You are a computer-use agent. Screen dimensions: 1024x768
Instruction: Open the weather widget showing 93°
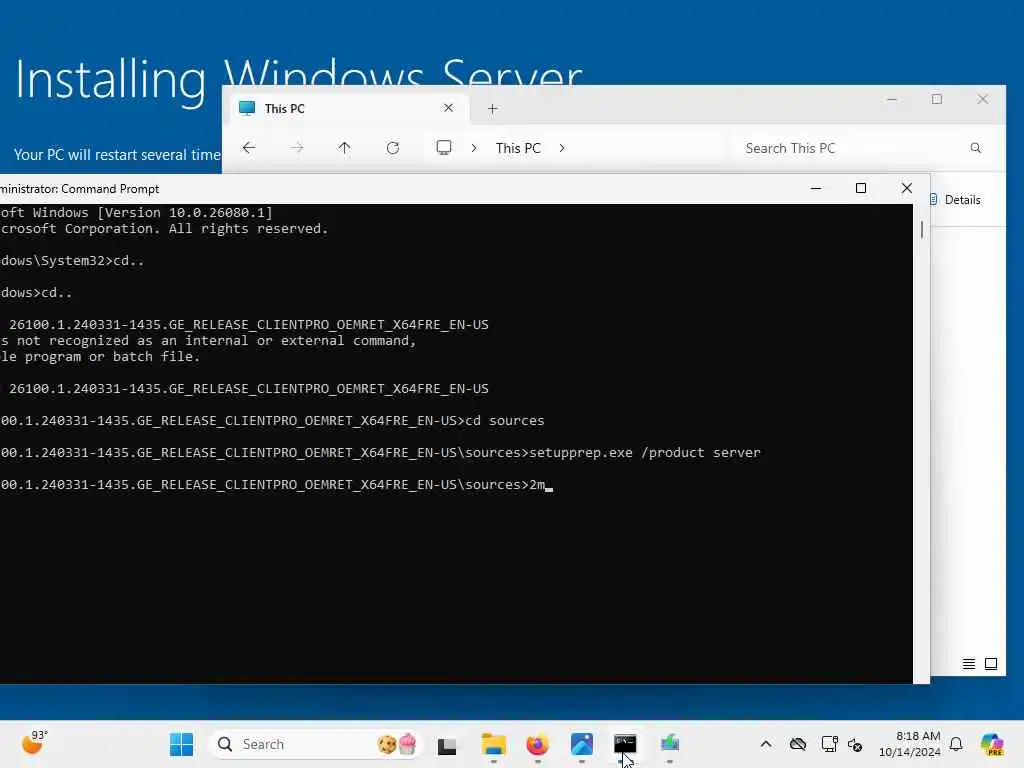click(35, 743)
